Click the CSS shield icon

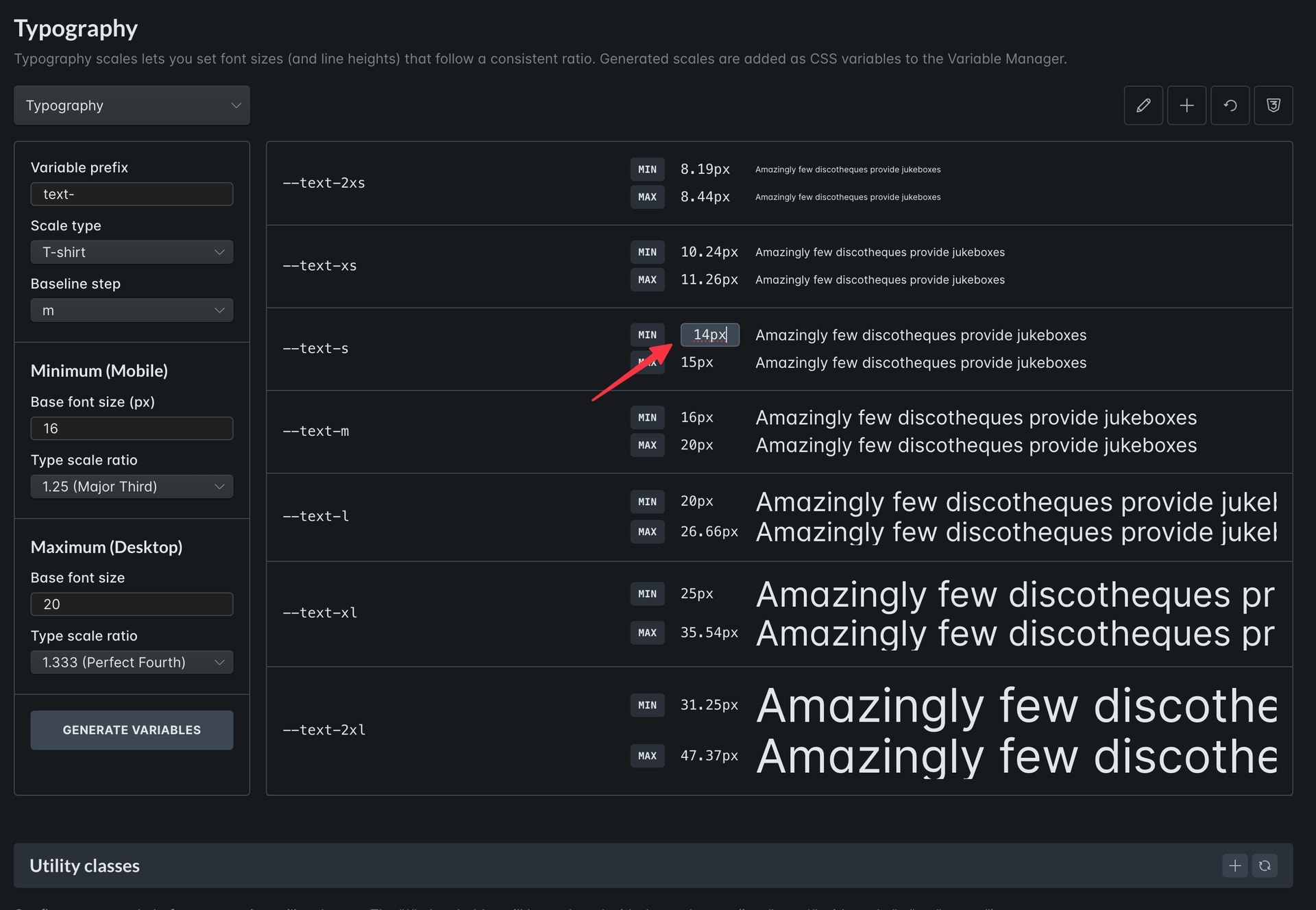[x=1273, y=106]
